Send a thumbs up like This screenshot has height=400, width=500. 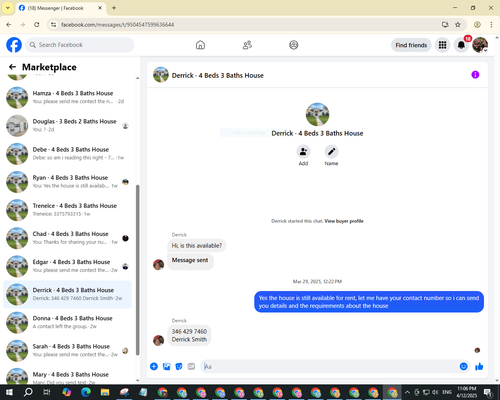tap(479, 366)
